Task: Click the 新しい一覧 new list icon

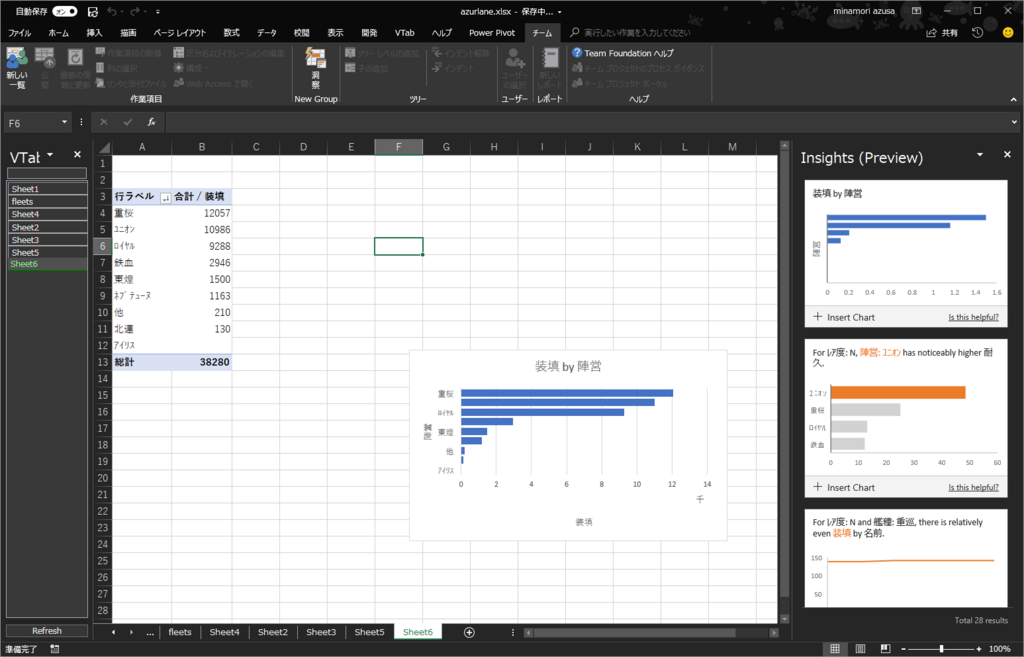Action: [17, 68]
